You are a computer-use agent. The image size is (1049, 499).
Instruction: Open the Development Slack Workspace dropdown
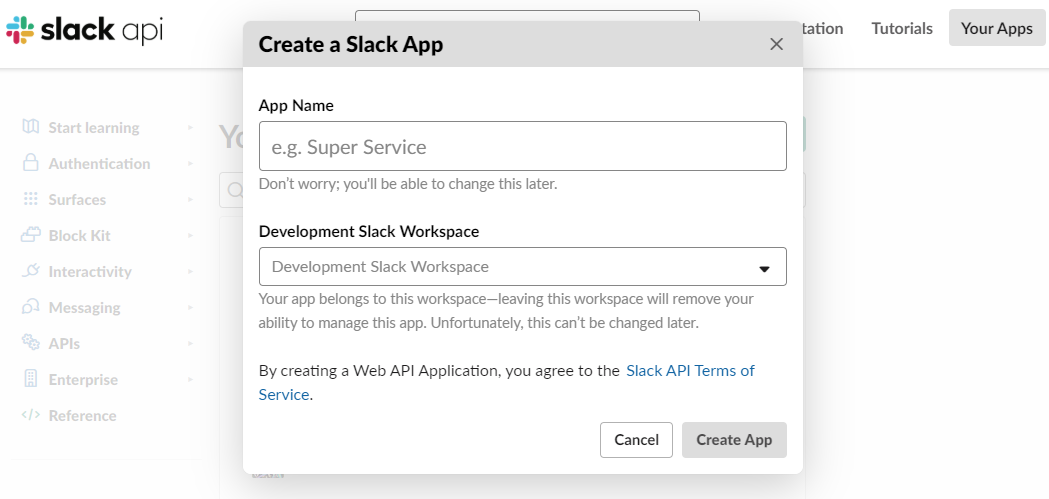(x=522, y=267)
